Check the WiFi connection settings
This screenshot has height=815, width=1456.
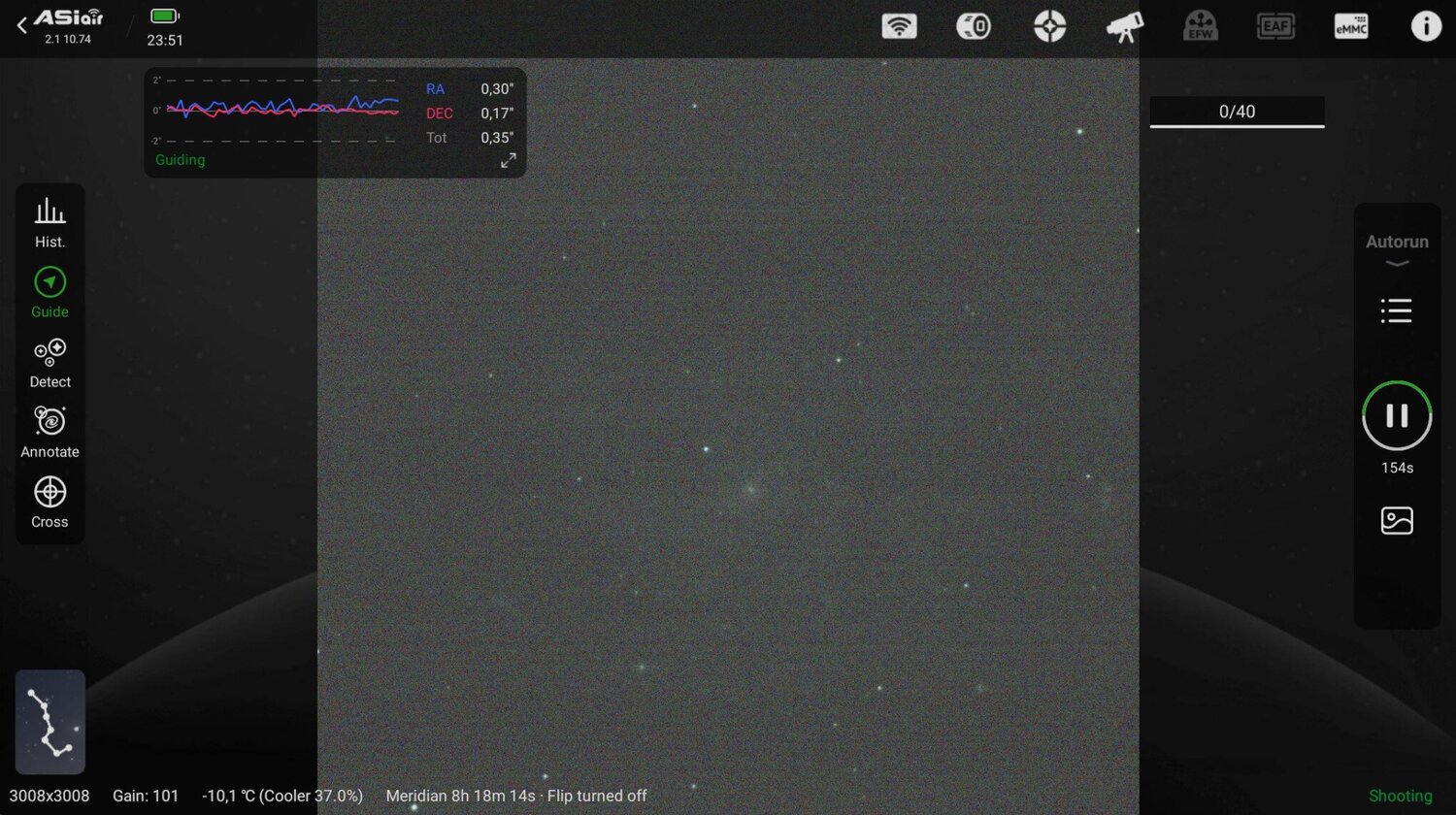tap(899, 26)
